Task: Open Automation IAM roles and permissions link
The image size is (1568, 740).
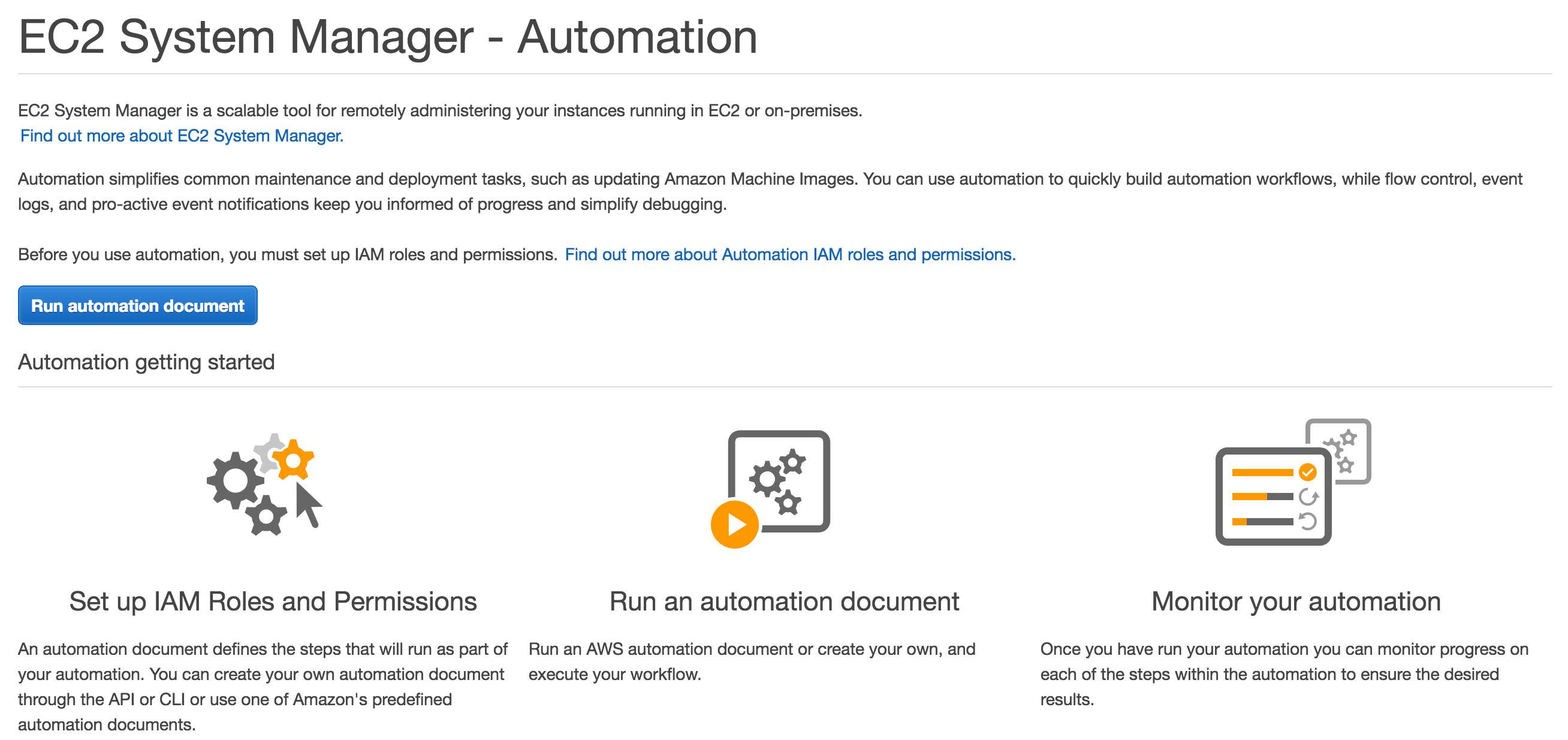Action: pyautogui.click(x=789, y=254)
